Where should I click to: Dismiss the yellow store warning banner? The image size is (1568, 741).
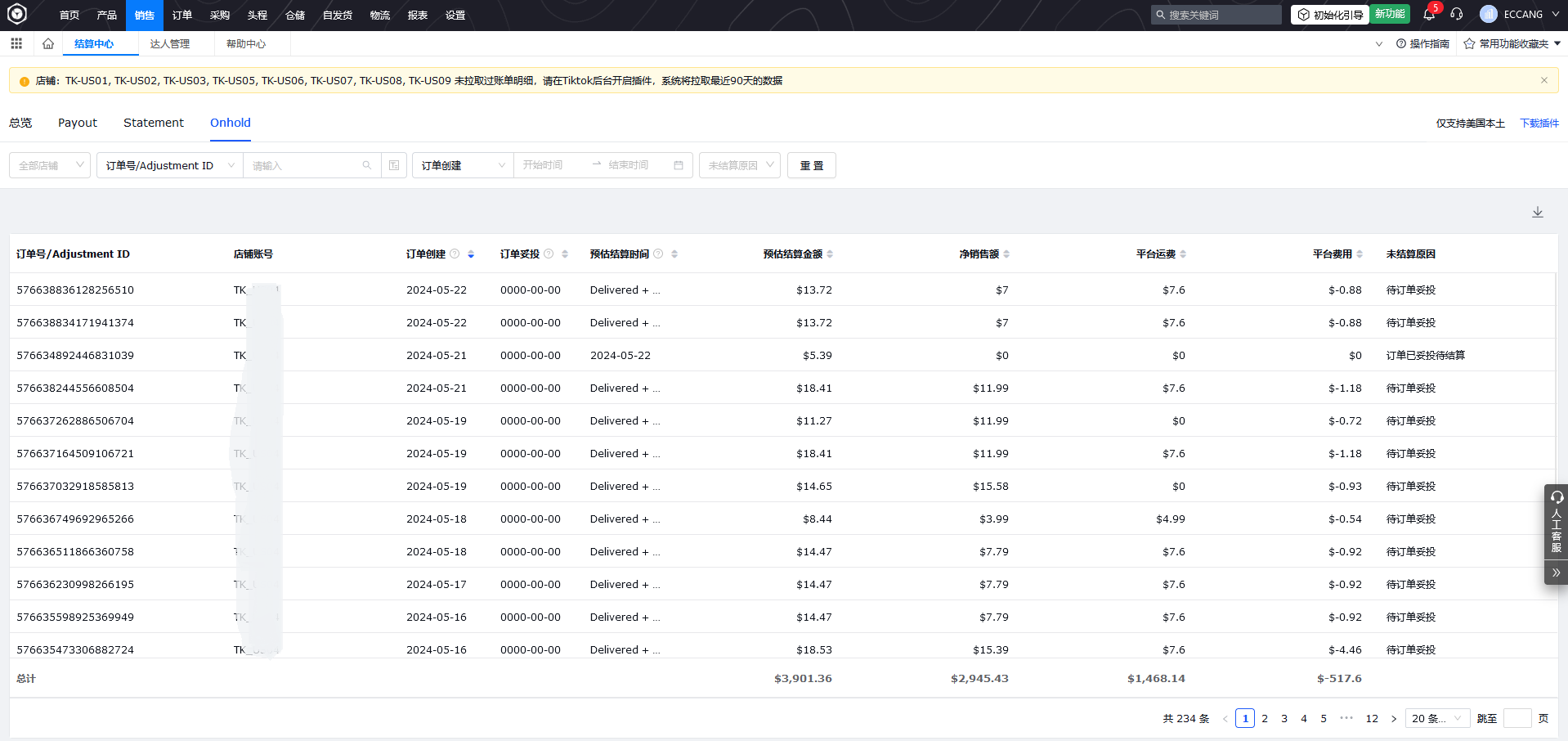click(x=1544, y=80)
